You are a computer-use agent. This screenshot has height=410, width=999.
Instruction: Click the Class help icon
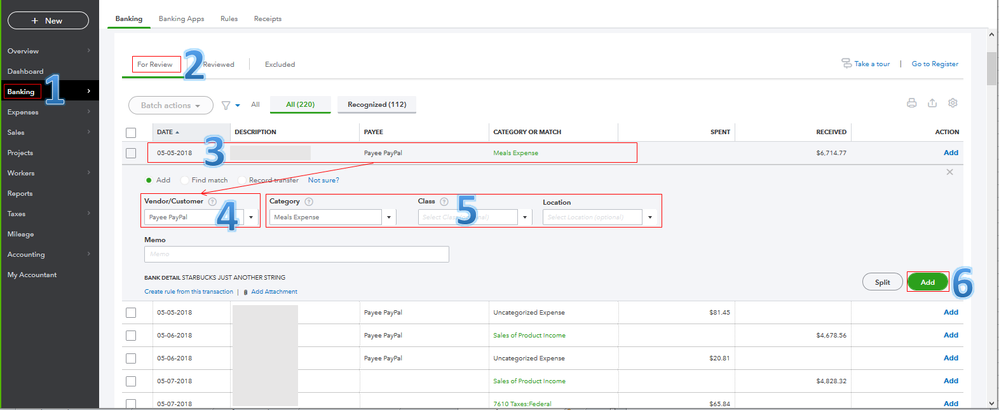point(443,201)
